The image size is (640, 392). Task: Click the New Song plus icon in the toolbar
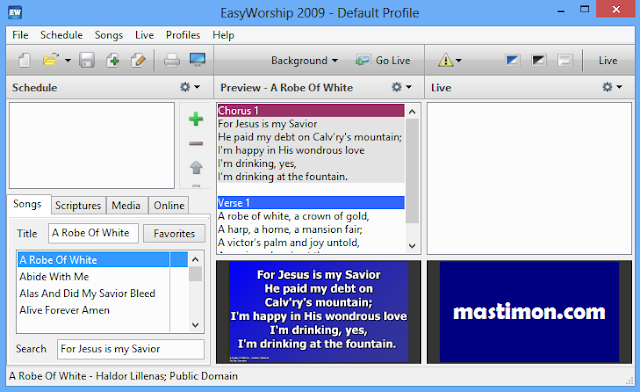pyautogui.click(x=113, y=60)
